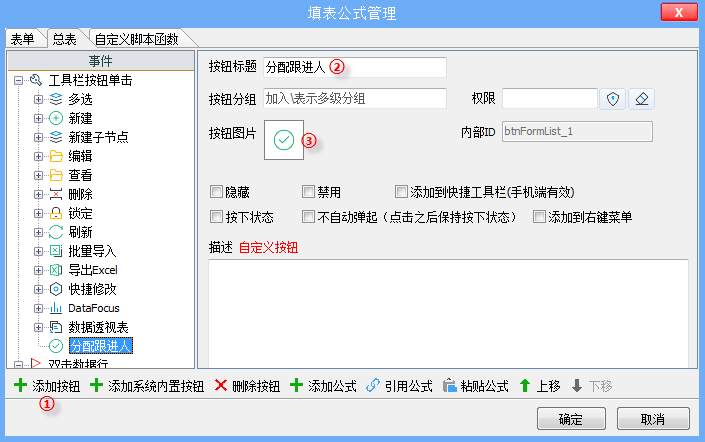
Task: Click the eraser clear-permission icon
Action: 642,99
